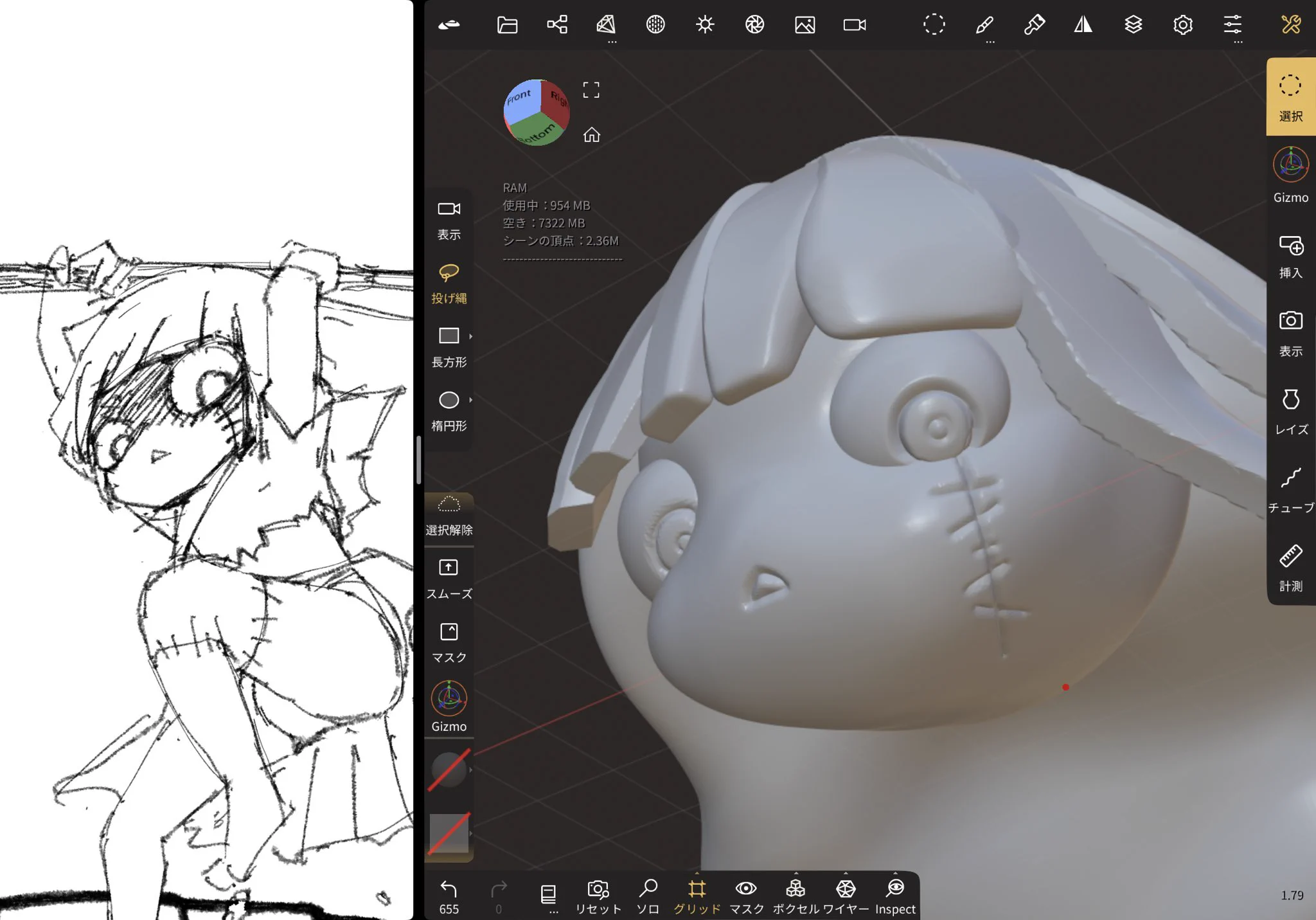Open the Pressure stylus menu
The width and height of the screenshot is (1316, 920).
point(1034,25)
